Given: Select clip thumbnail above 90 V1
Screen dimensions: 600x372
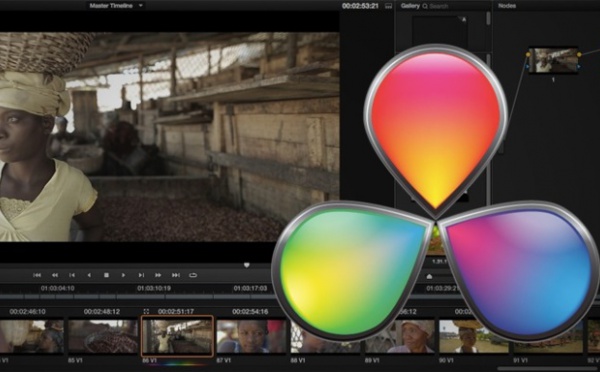Looking at the screenshot, I should (474, 336).
